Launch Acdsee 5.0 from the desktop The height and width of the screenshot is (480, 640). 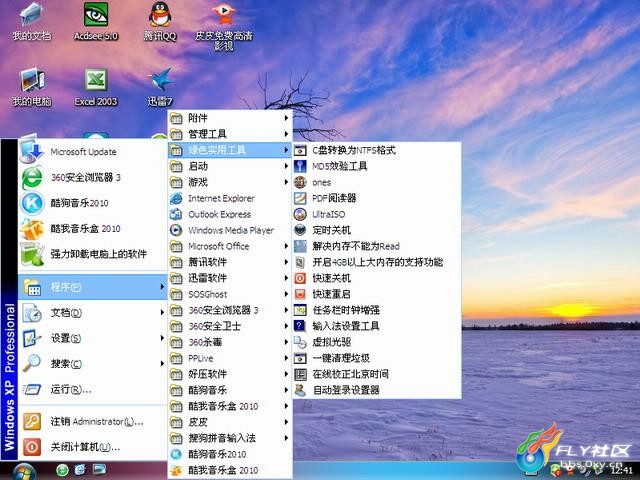[x=96, y=21]
